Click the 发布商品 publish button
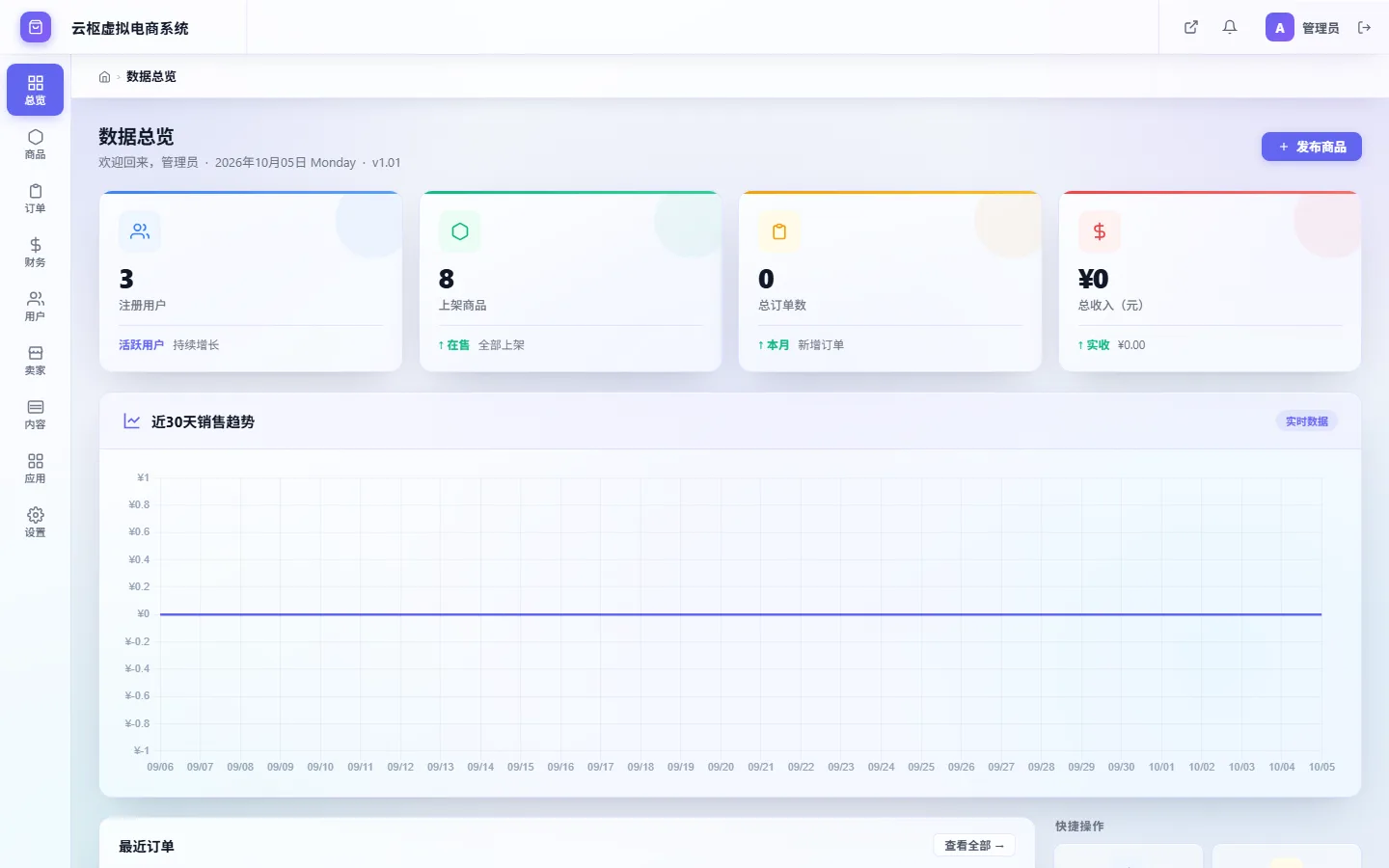This screenshot has height=868, width=1389. pyautogui.click(x=1312, y=147)
